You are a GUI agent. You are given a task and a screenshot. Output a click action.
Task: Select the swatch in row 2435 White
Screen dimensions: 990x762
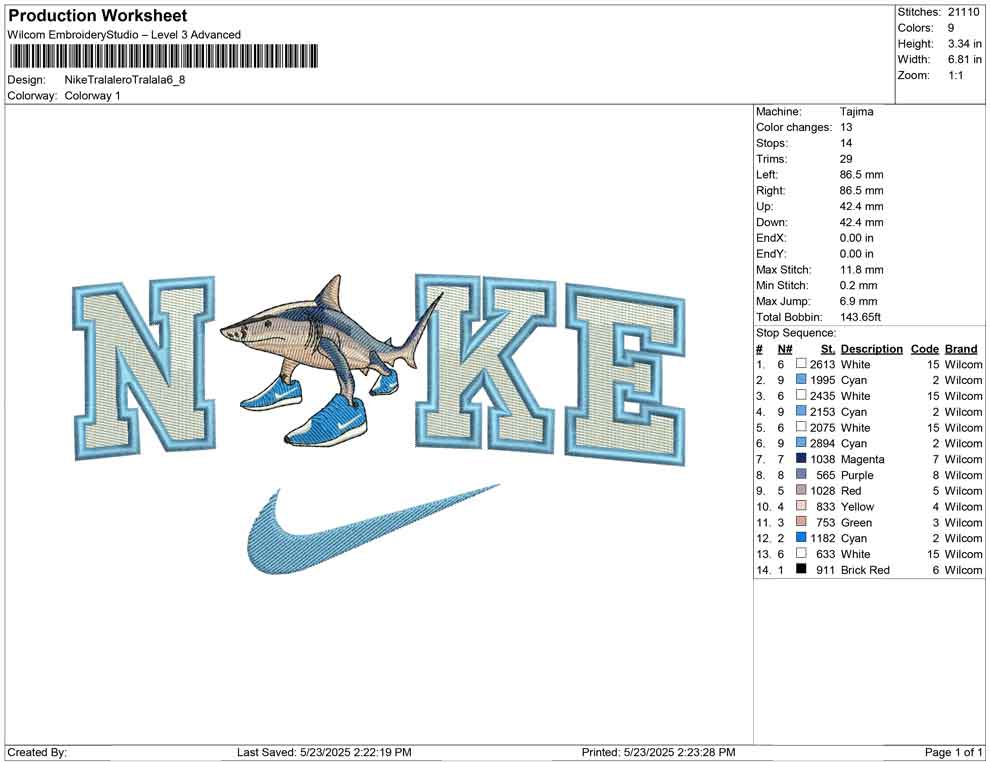coord(801,395)
